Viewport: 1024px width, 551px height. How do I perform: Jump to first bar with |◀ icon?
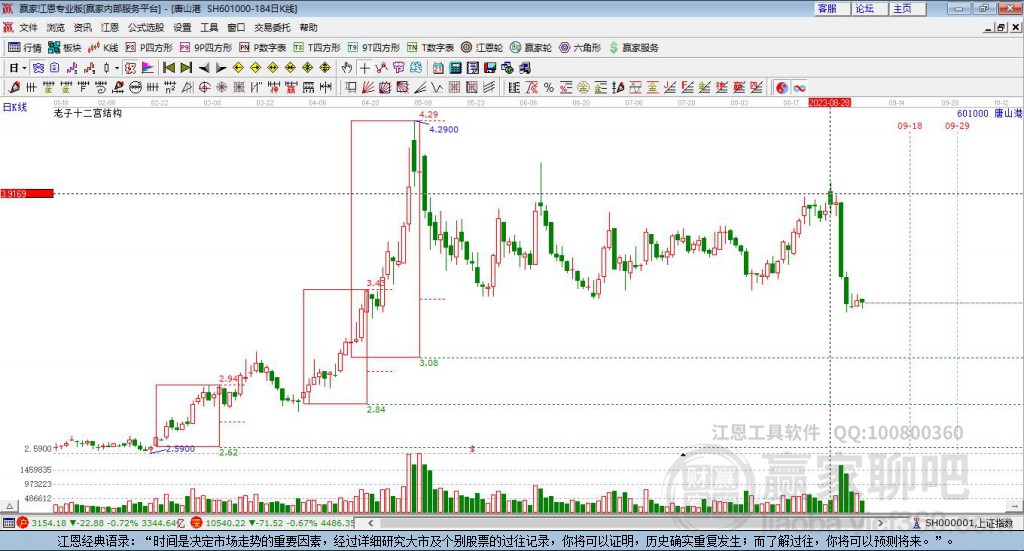(168, 68)
